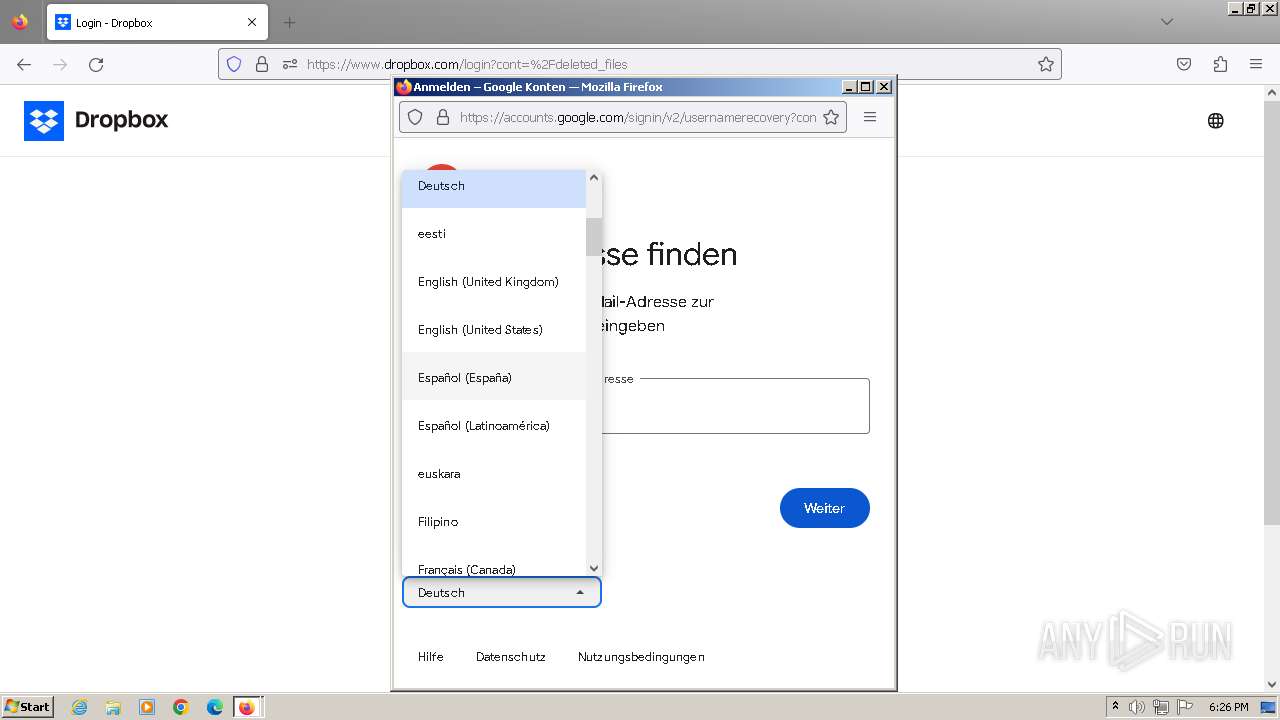Open the Hilfe link

[x=431, y=657]
